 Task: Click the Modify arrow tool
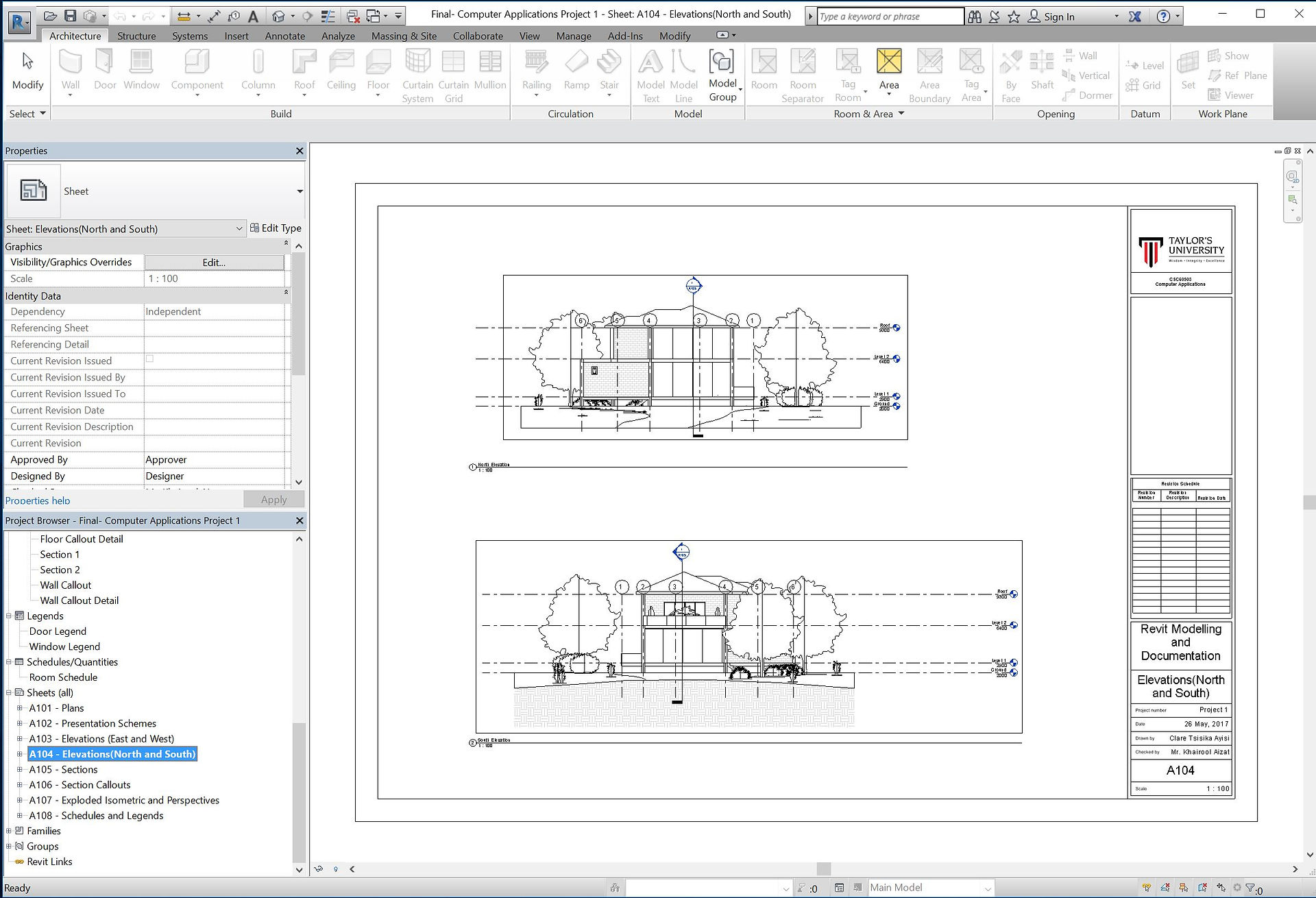tap(27, 71)
